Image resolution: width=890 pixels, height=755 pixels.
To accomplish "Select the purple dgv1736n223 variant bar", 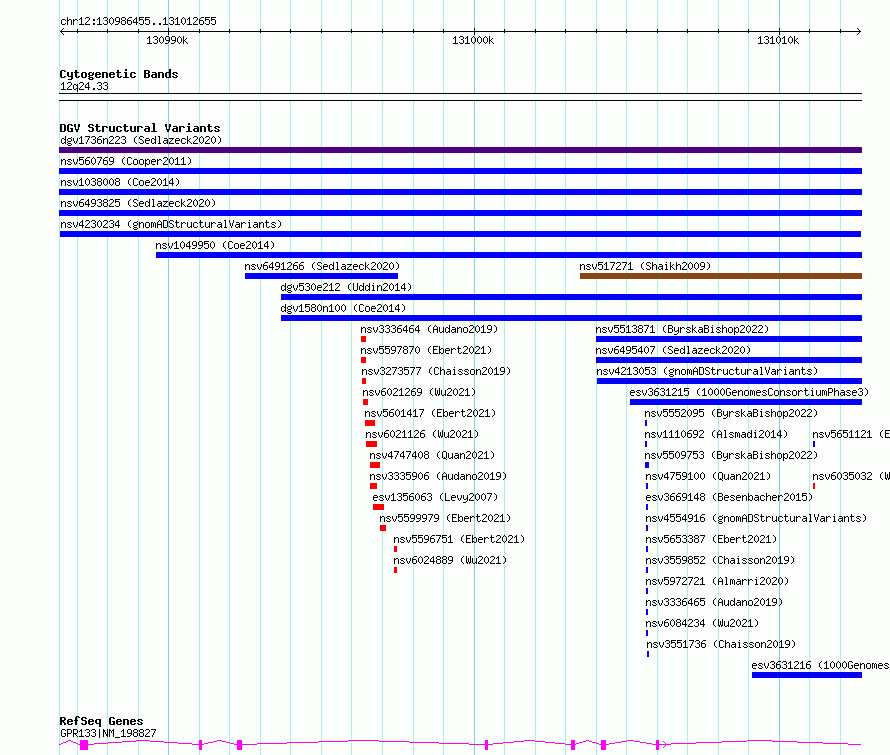I will pyautogui.click(x=460, y=150).
